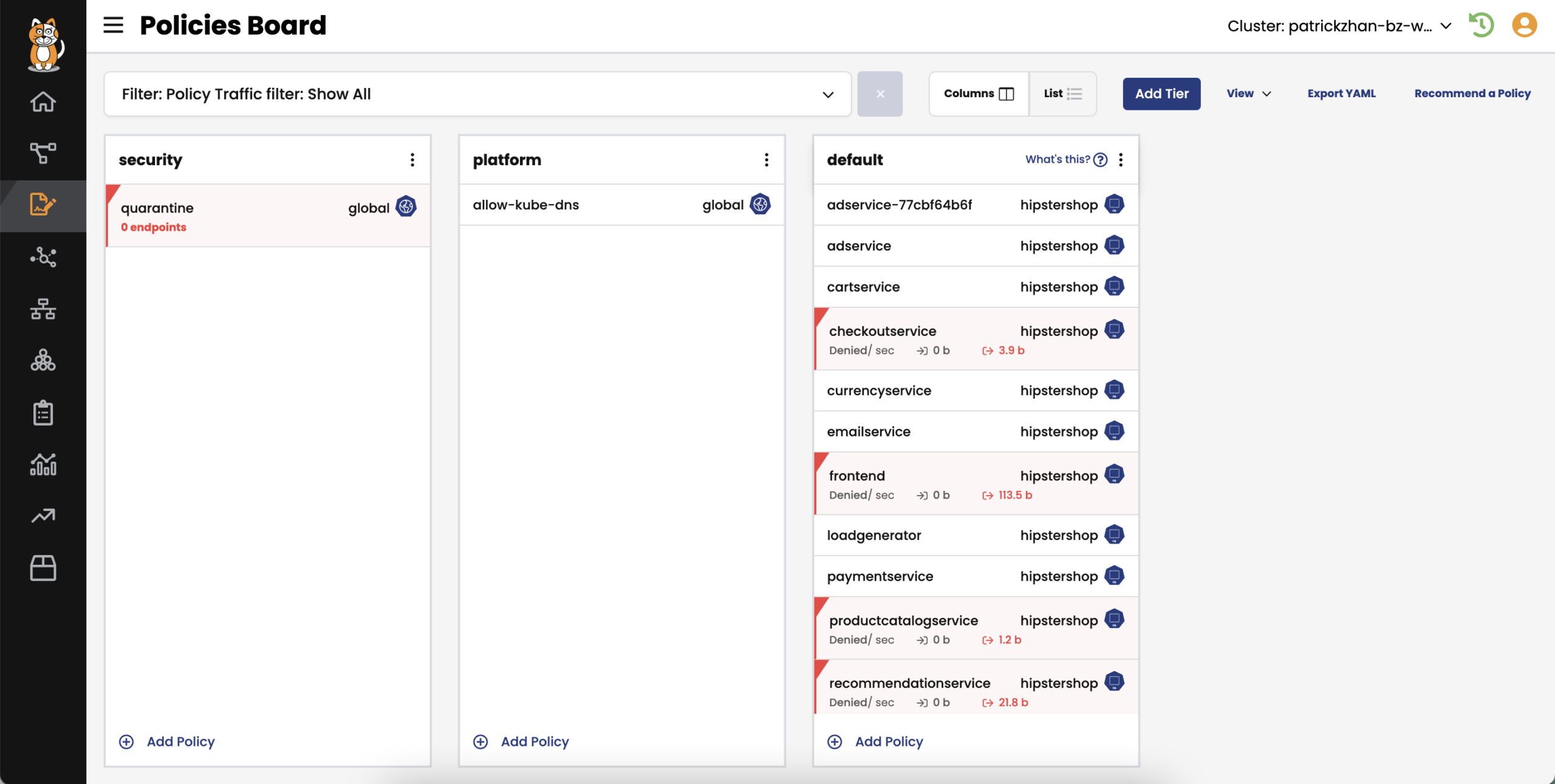Click the hamburger menu icon beside Policies Board
The image size is (1555, 784).
(x=113, y=26)
